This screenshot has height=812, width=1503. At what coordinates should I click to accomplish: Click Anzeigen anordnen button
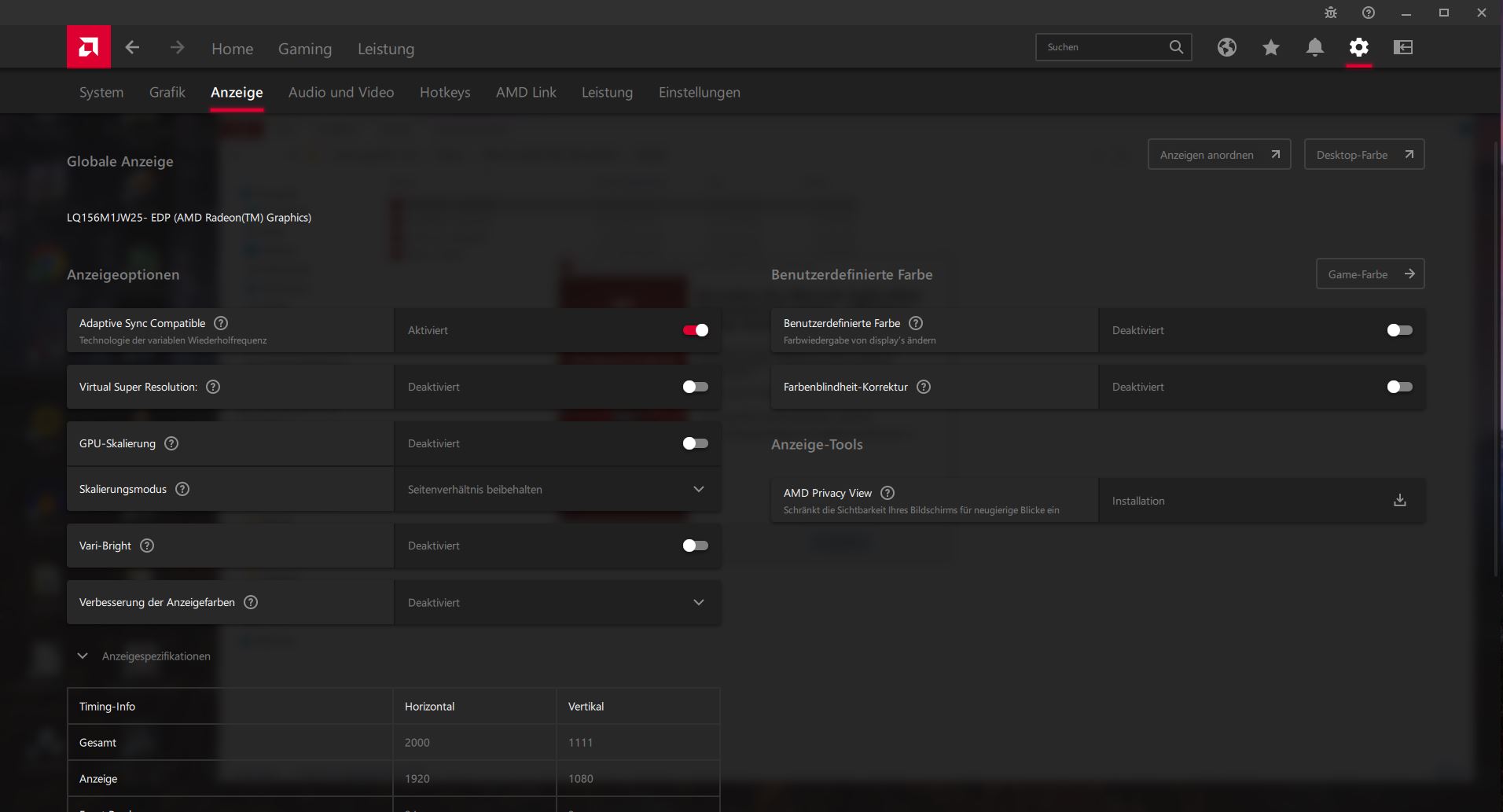(1219, 155)
